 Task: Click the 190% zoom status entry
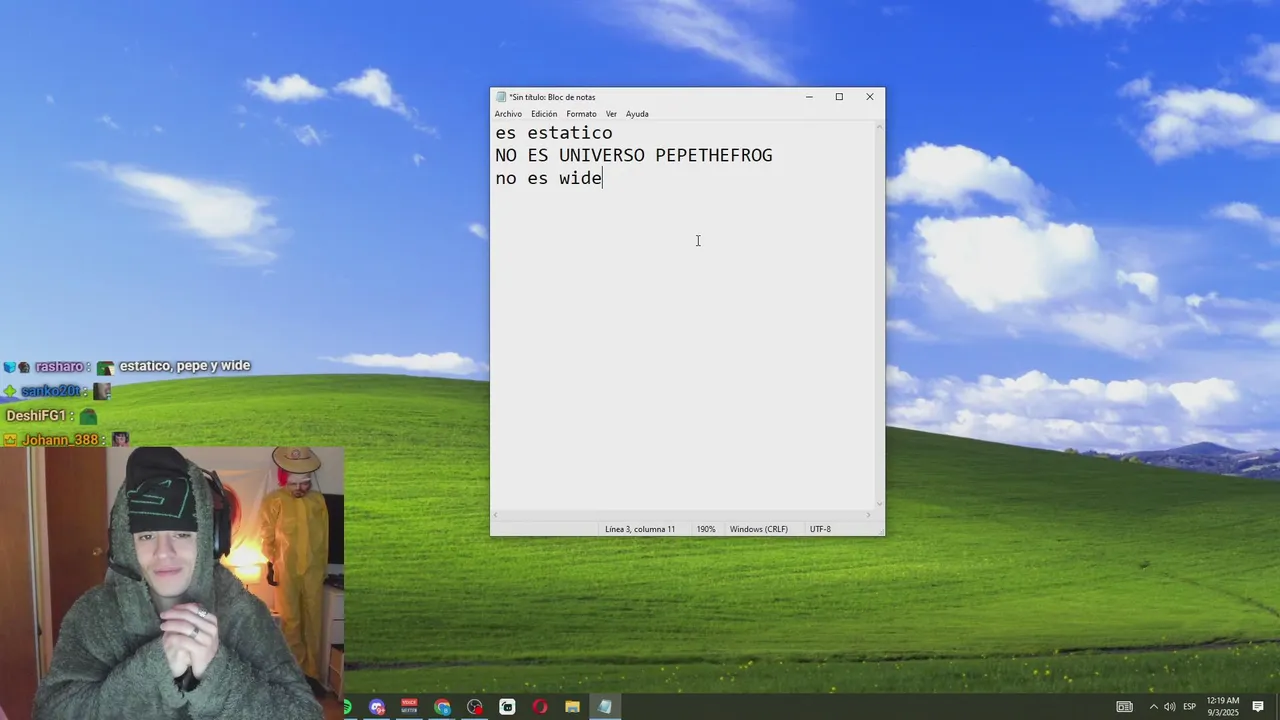click(x=706, y=529)
